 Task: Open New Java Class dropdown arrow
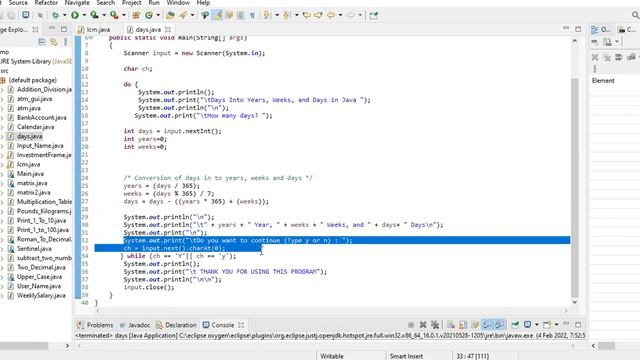[x=158, y=15]
